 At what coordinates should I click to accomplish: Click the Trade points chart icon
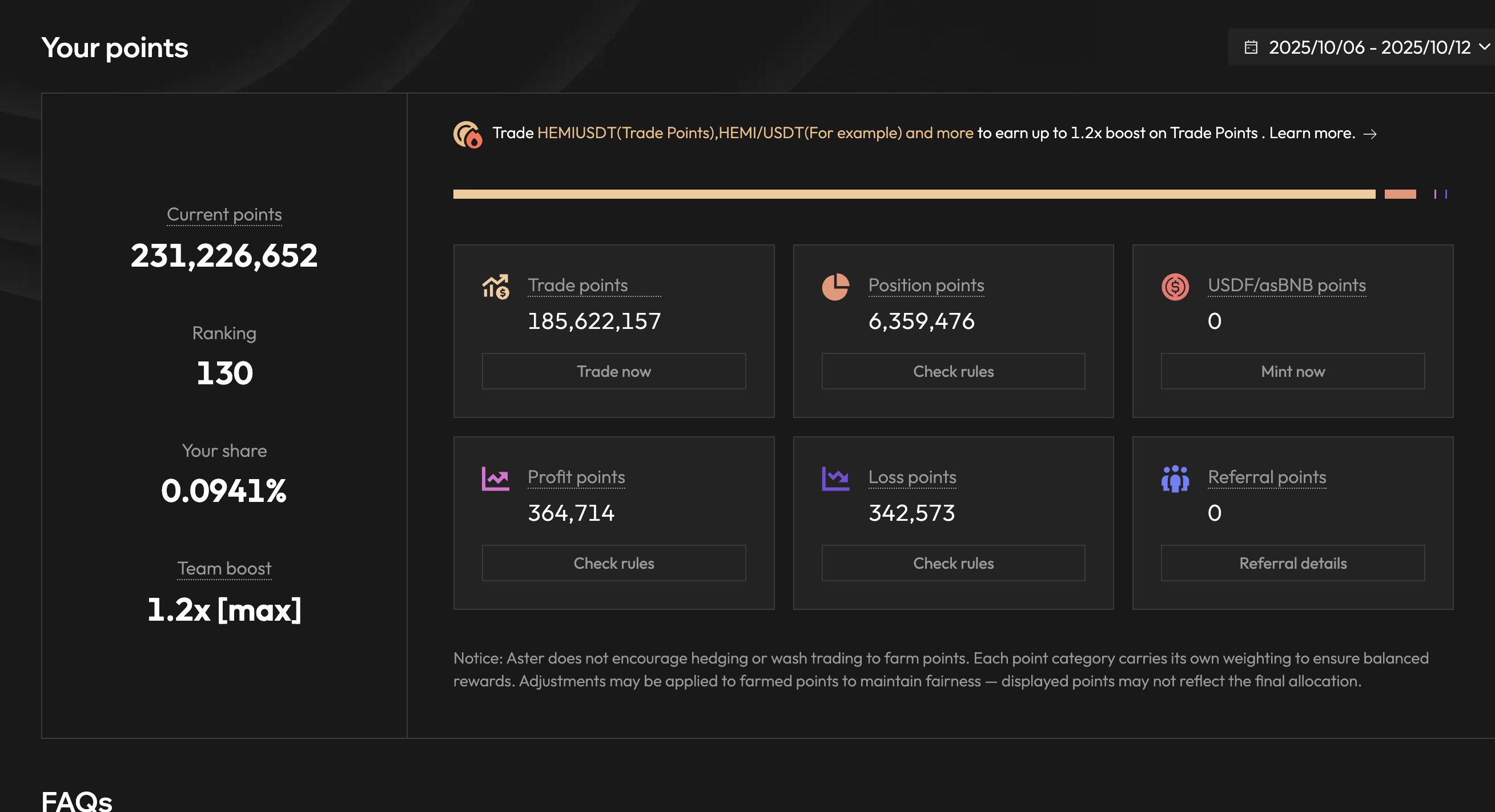pyautogui.click(x=495, y=286)
